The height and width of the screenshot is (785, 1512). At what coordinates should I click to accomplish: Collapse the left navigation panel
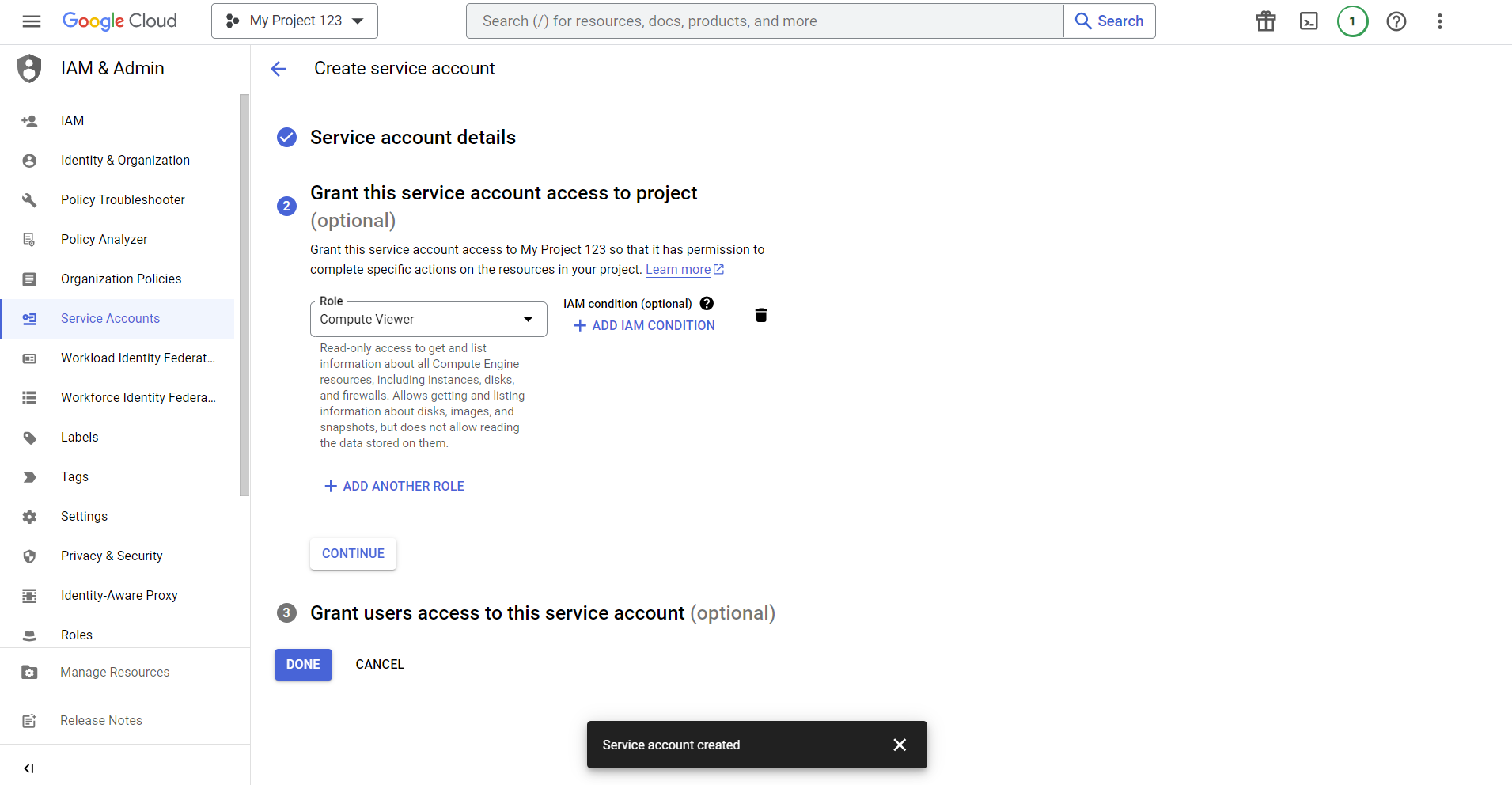click(x=29, y=768)
